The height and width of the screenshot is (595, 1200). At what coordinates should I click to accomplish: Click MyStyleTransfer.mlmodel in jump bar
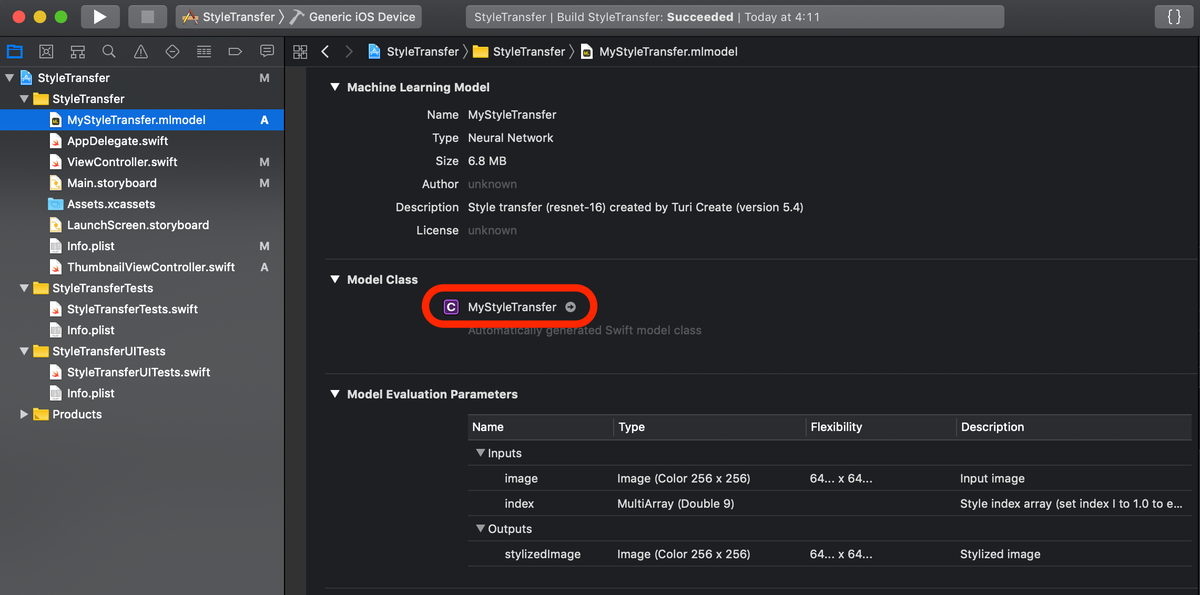[x=659, y=51]
